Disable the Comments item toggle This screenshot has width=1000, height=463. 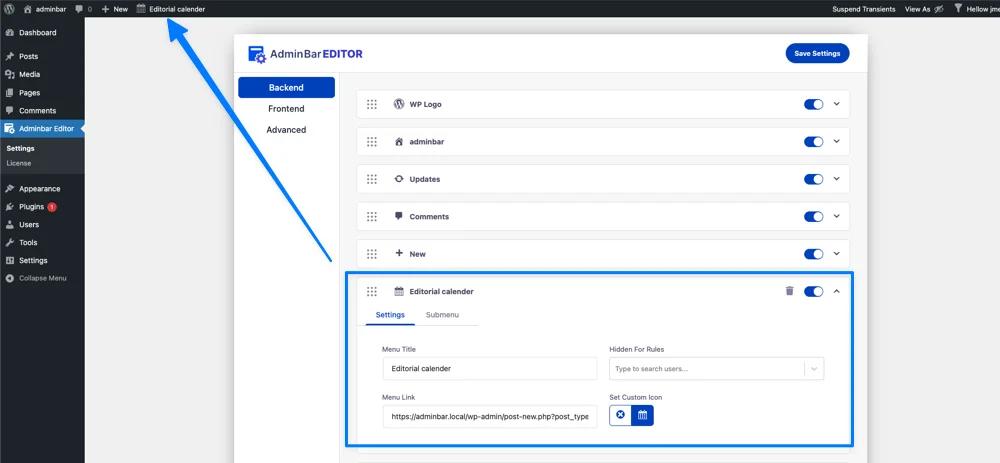pos(813,217)
